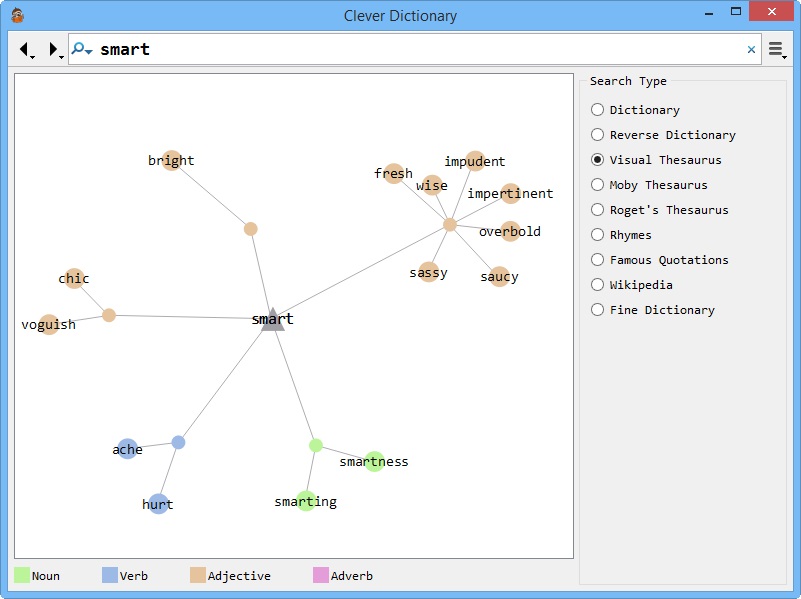
Task: Click the 'bright' adjective node
Action: [172, 160]
